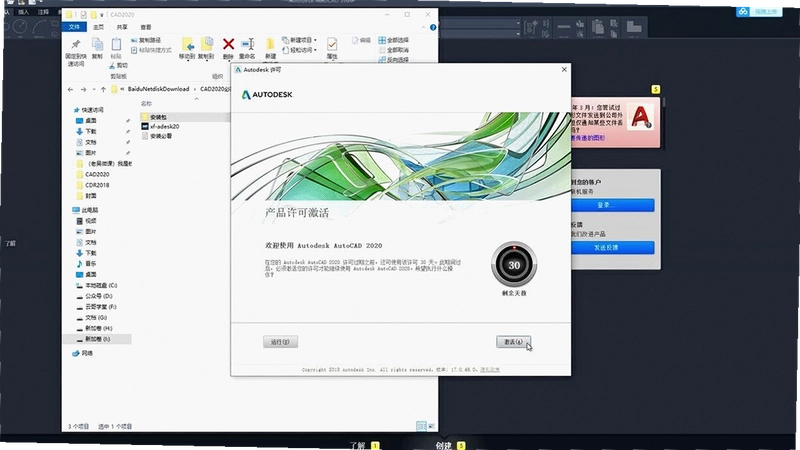Switch to the 共享 ribbon tab
The height and width of the screenshot is (450, 800).
122,27
